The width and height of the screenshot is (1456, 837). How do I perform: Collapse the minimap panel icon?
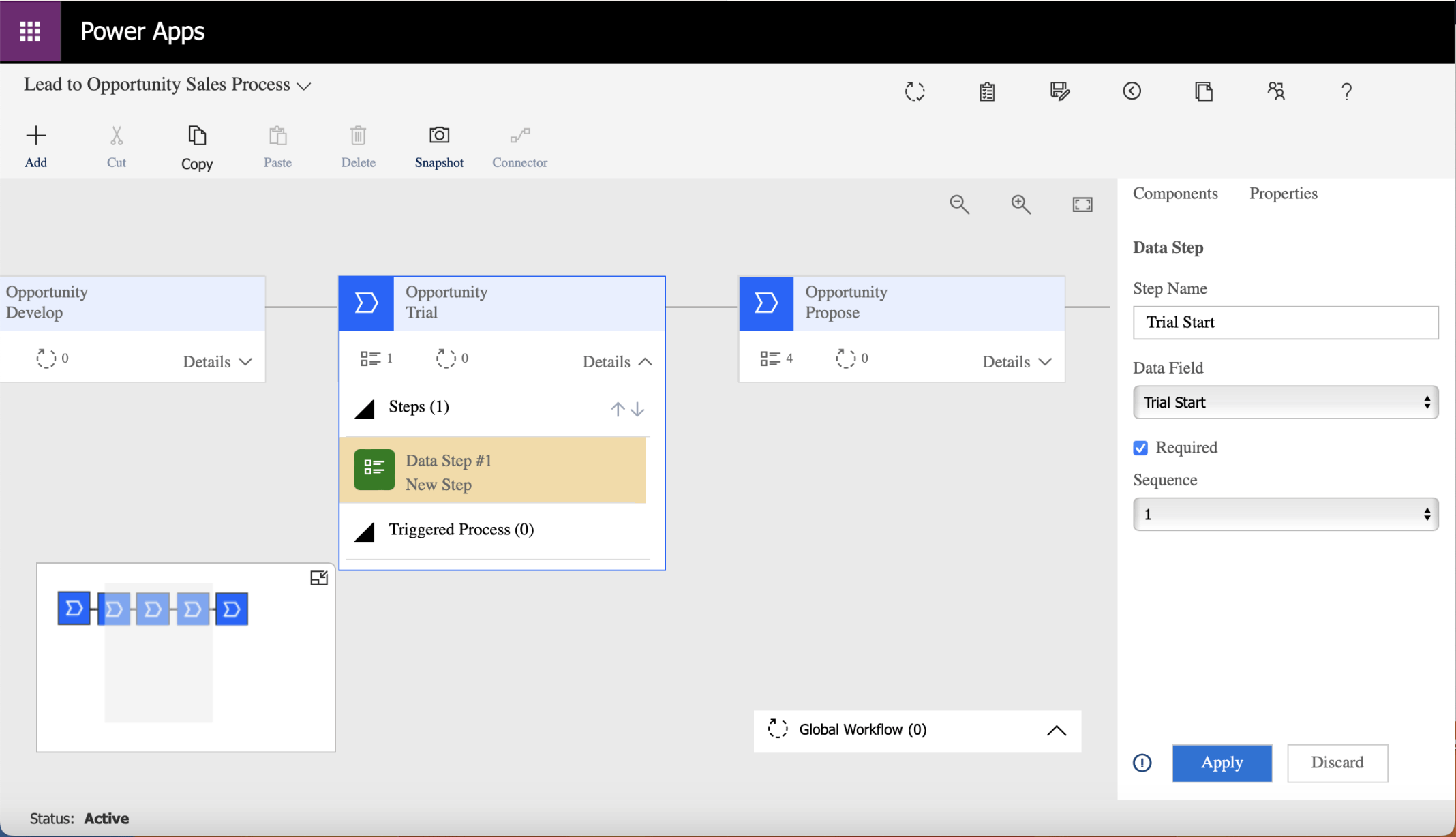(x=318, y=578)
